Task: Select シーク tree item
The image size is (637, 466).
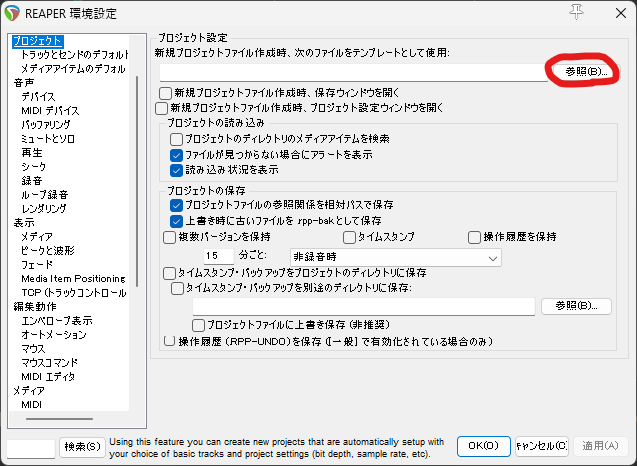Action: [x=34, y=167]
